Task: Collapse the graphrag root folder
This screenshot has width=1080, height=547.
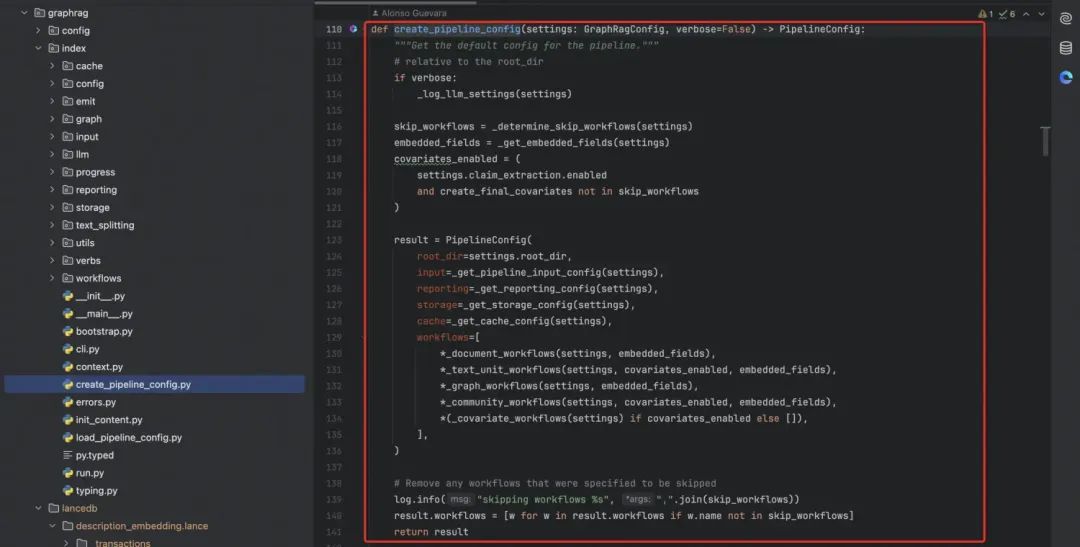Action: [24, 13]
